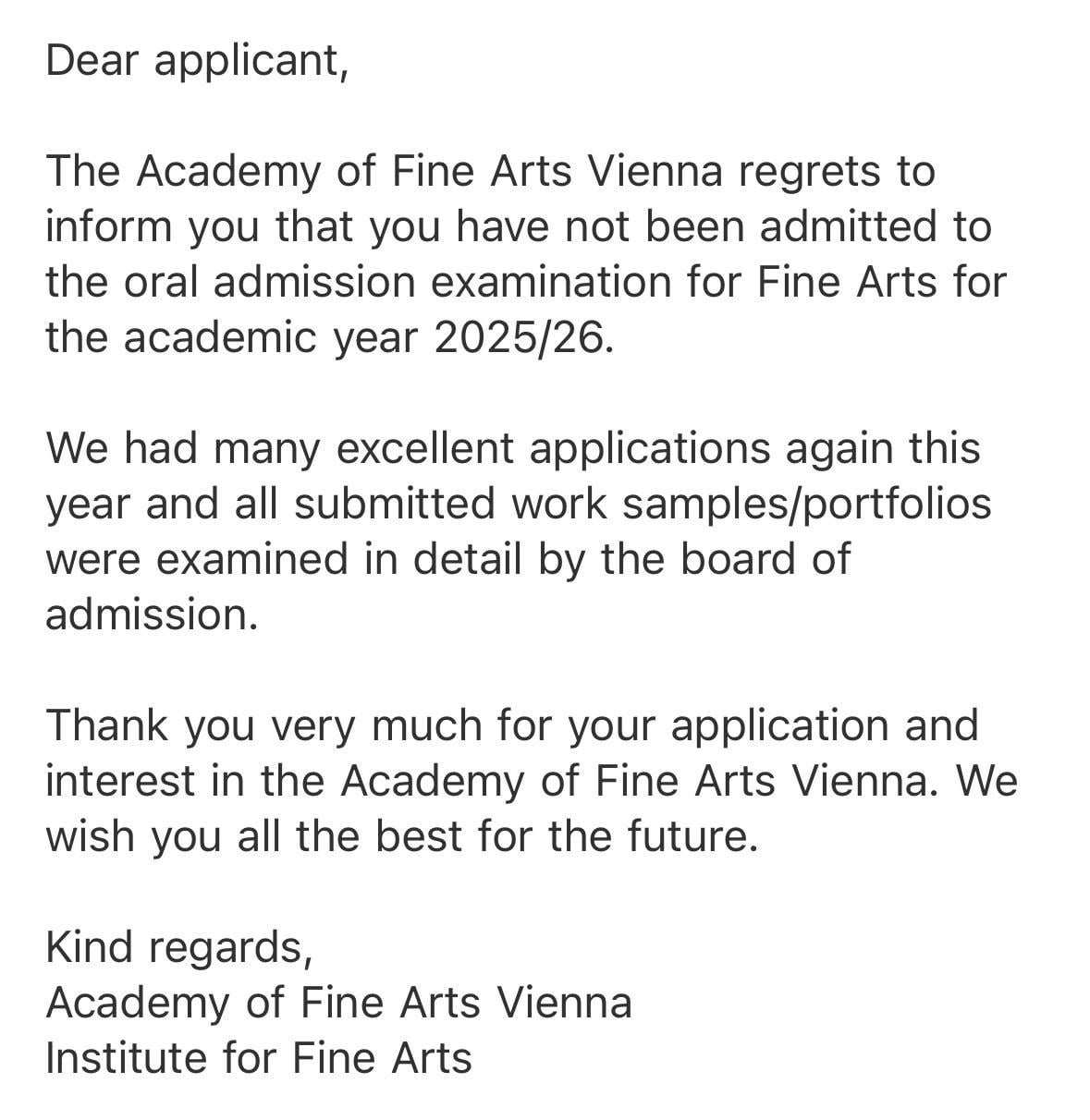This screenshot has height=1120, width=1090.
Task: Click 'your application and' phrase
Action: tap(772, 725)
